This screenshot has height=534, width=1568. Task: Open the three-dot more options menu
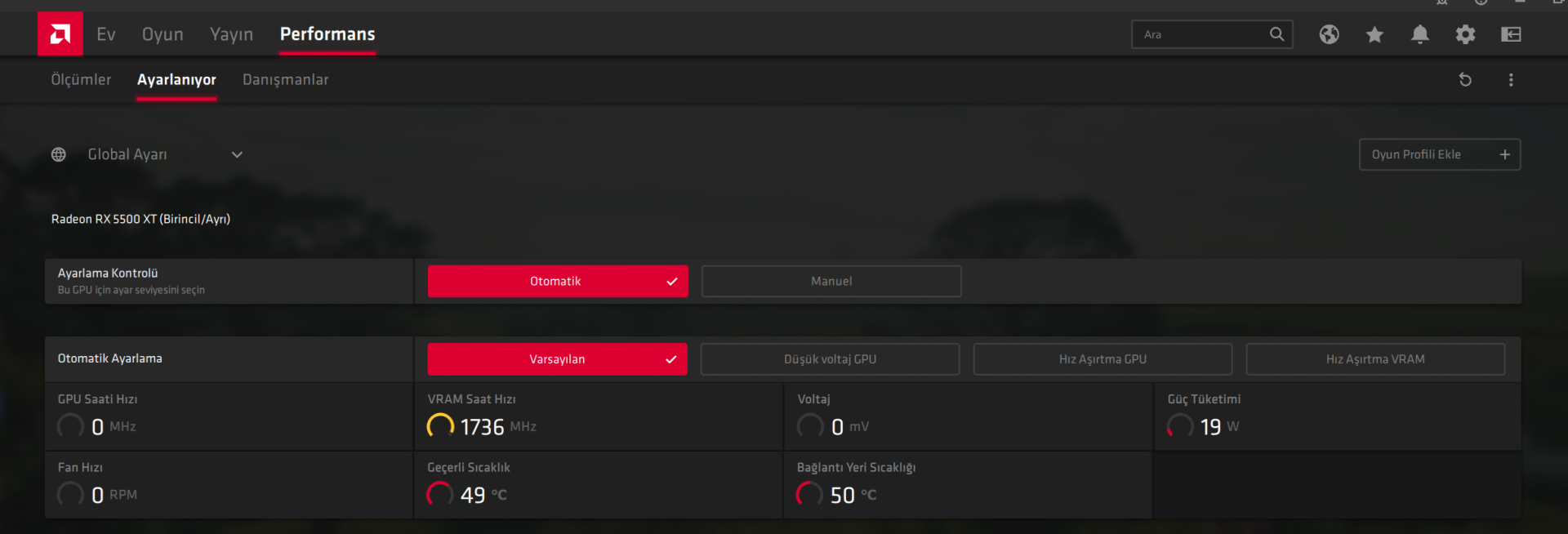click(x=1511, y=79)
